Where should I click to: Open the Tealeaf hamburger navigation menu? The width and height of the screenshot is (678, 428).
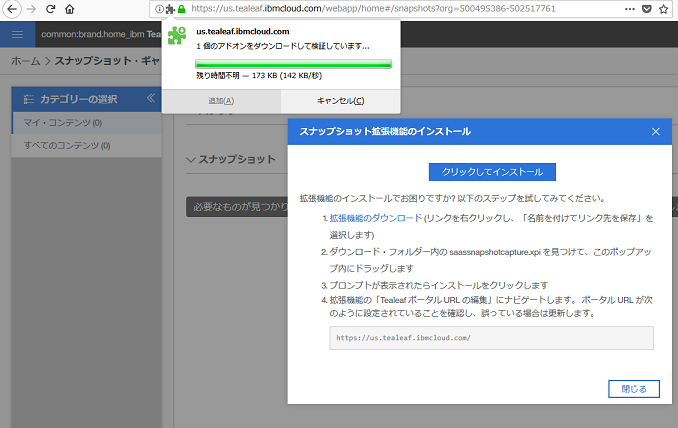pos(18,34)
